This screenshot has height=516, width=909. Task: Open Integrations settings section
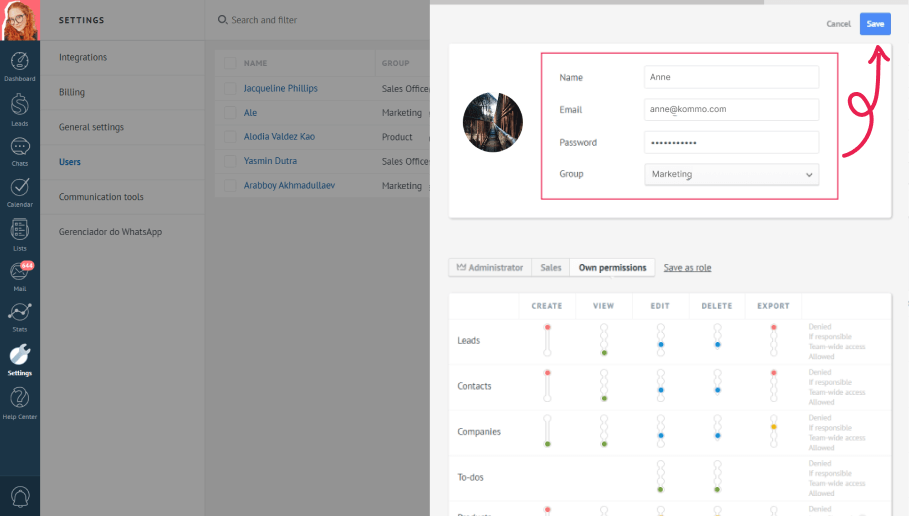click(83, 57)
